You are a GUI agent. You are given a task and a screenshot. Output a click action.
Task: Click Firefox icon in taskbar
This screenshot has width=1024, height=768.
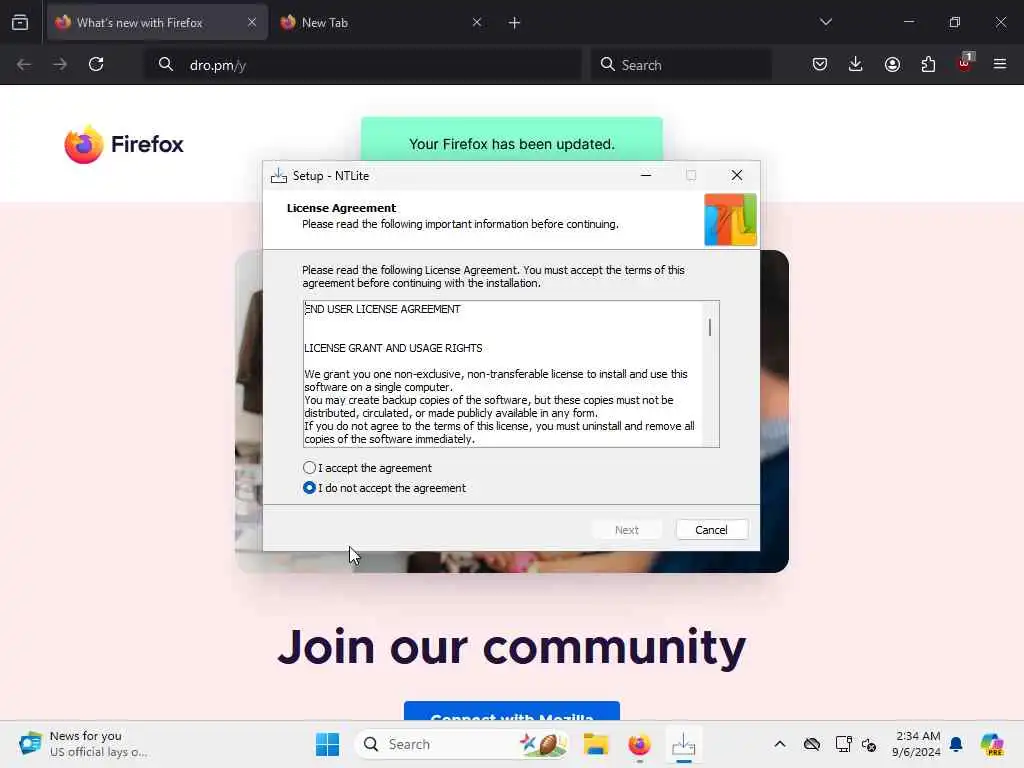click(x=639, y=744)
